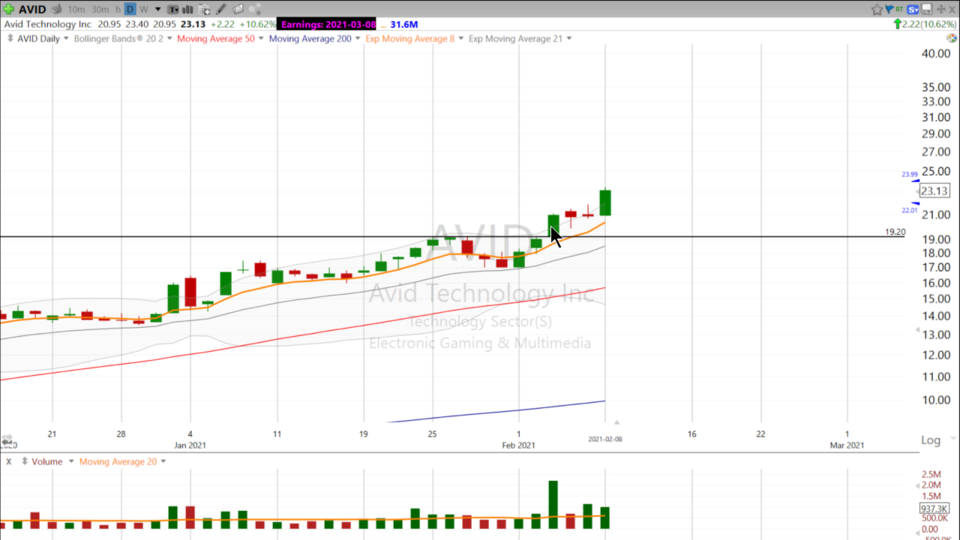Close the chart window with X
This screenshot has width=960, height=540.
click(952, 9)
